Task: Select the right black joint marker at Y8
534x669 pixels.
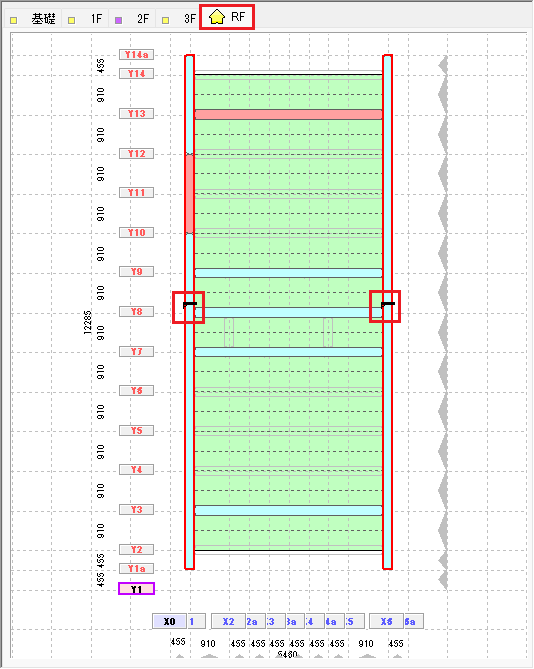Action: (x=387, y=305)
